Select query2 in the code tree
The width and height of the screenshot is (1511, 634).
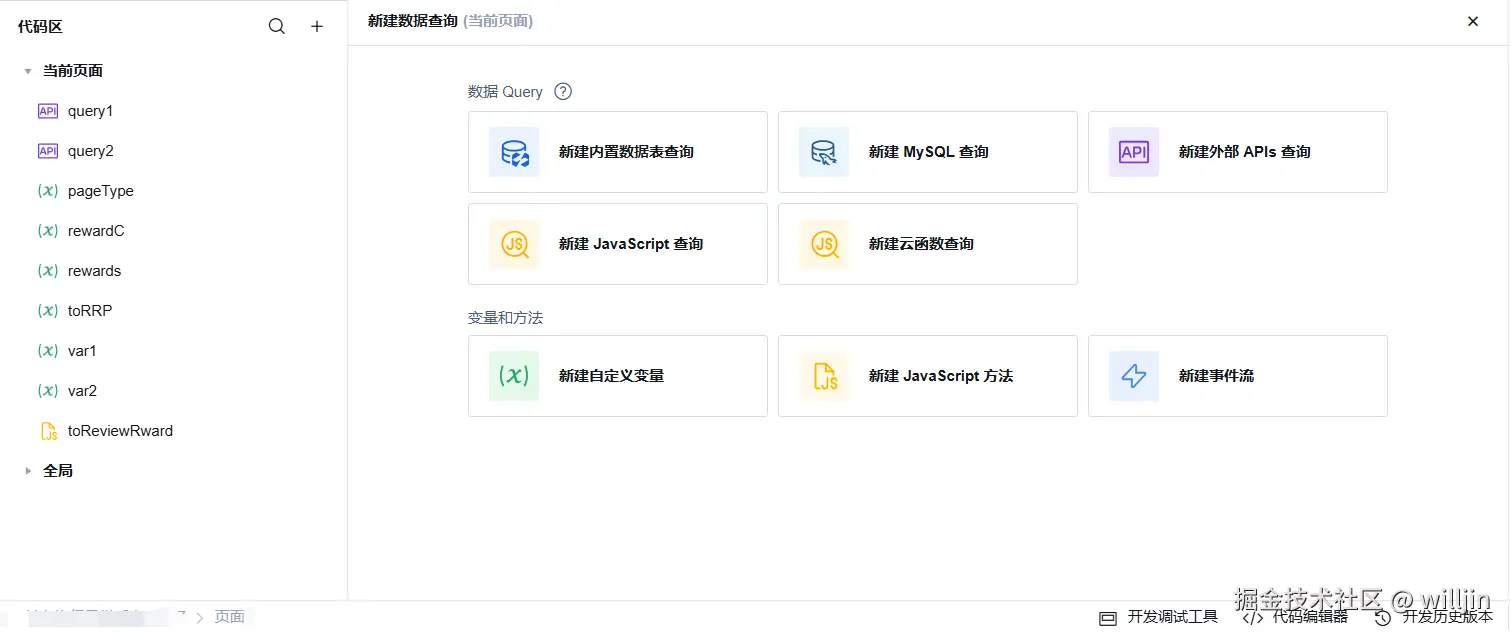[x=90, y=151]
